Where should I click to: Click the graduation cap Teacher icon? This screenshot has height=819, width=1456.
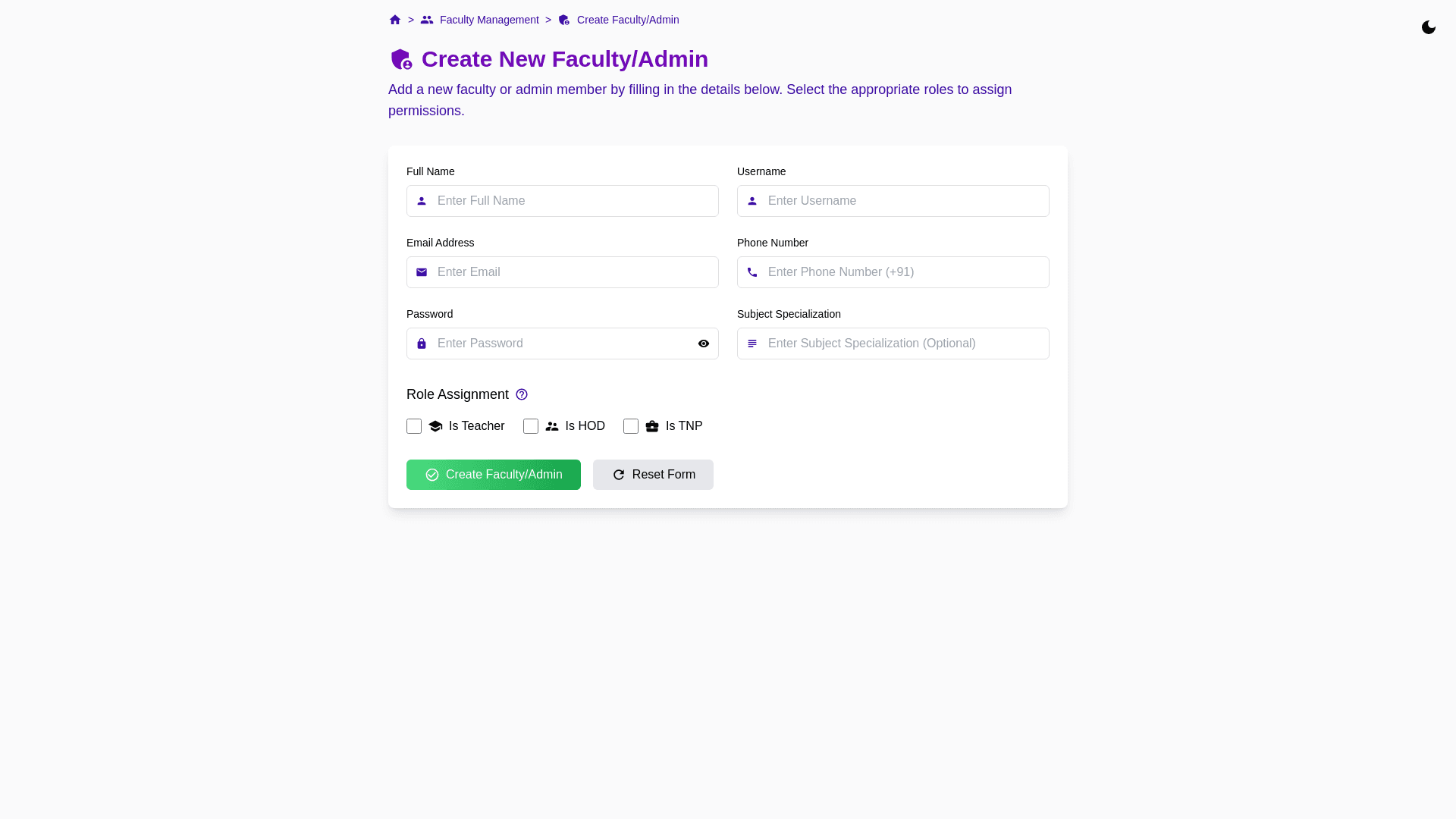435,427
